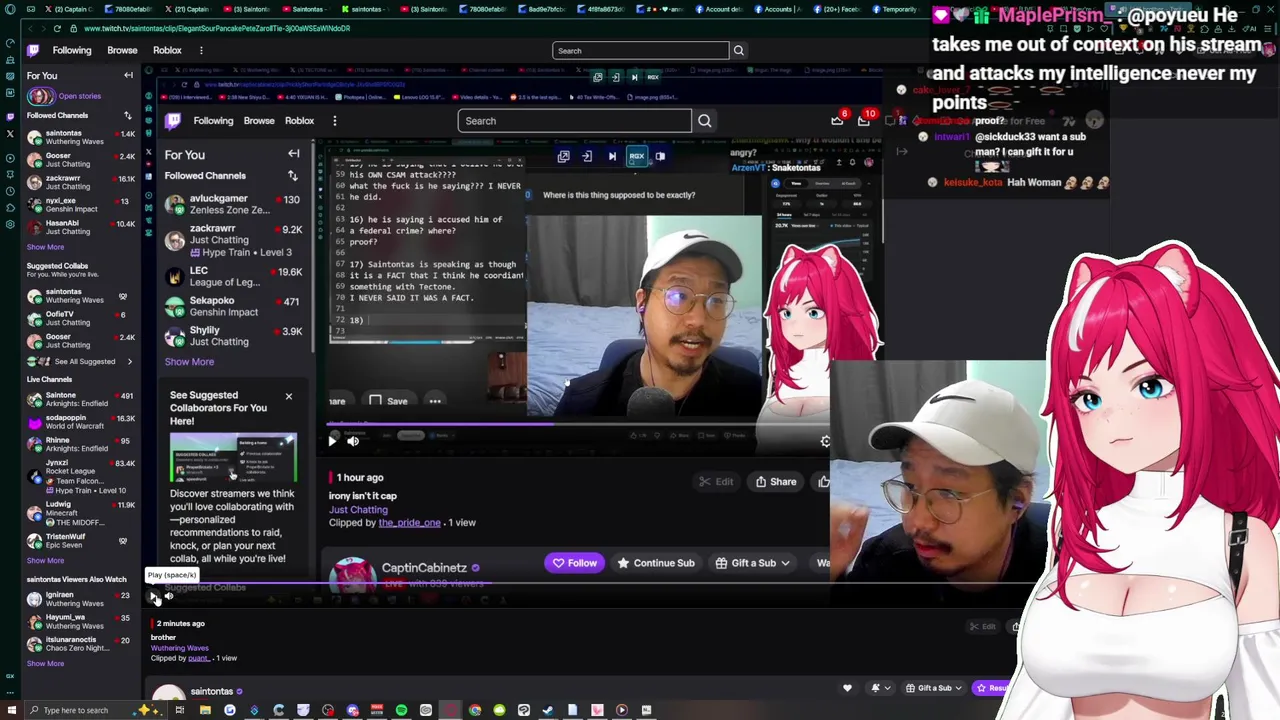This screenshot has height=720, width=1280.
Task: Click the skip-next icon in player overlay
Action: 612,156
